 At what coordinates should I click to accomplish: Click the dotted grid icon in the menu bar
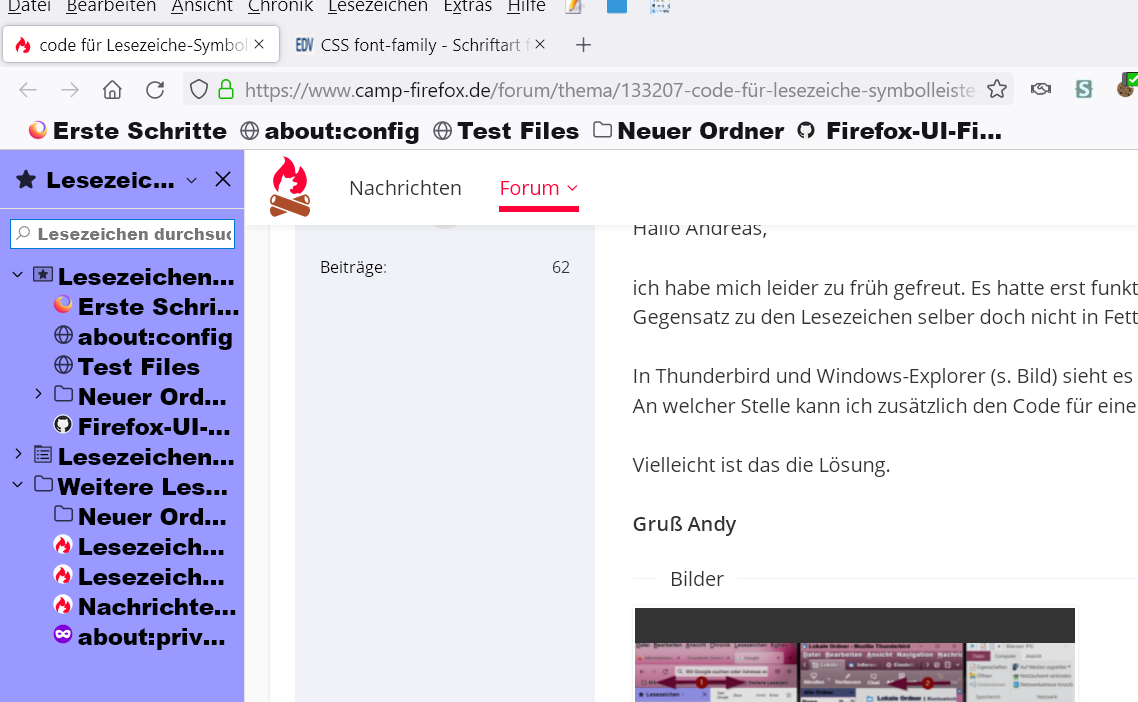pos(660,7)
